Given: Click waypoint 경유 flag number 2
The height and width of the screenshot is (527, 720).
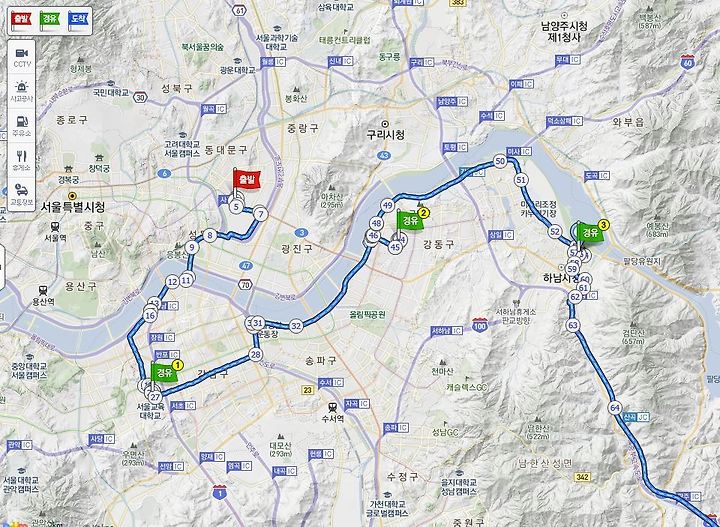Looking at the screenshot, I should pyautogui.click(x=410, y=221).
